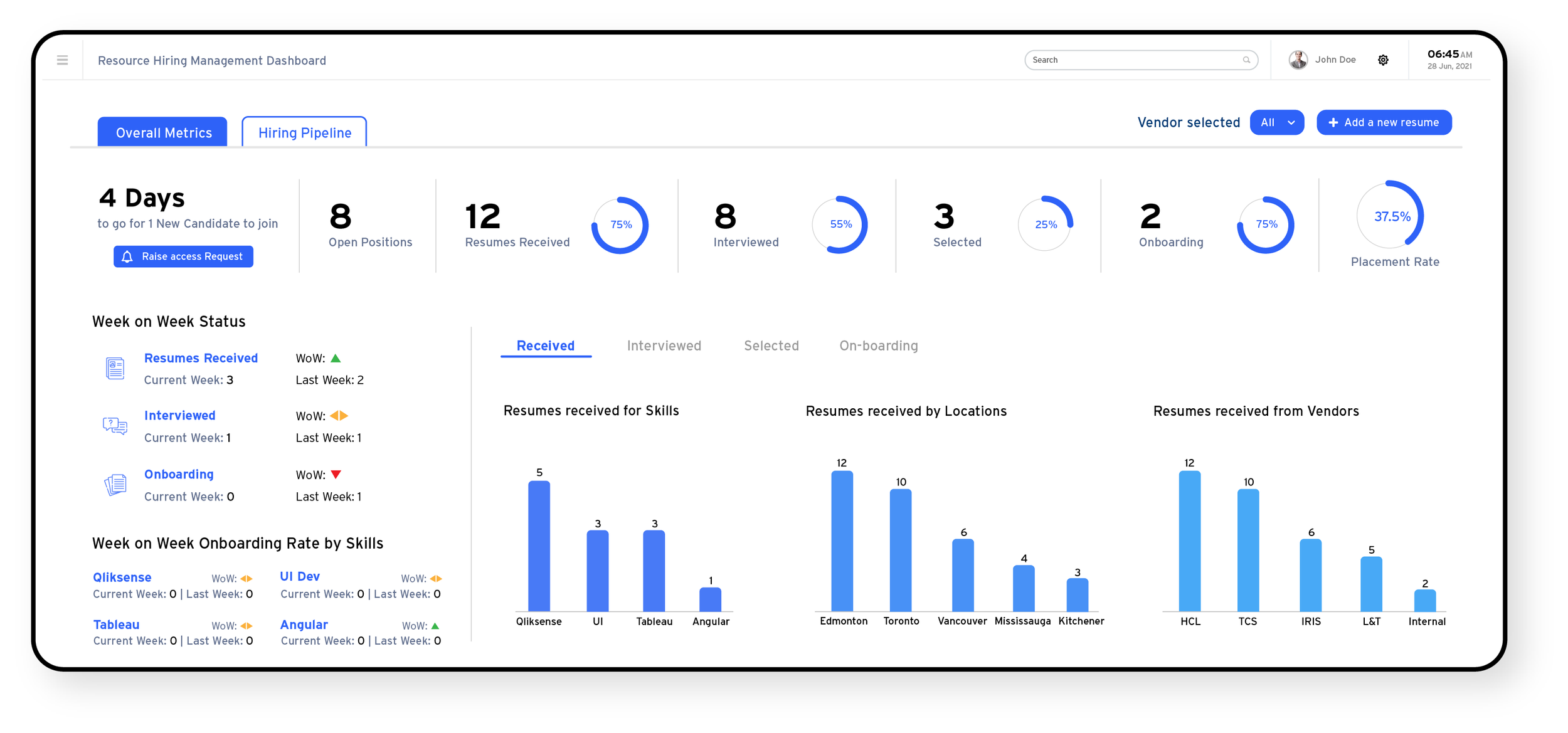Image resolution: width=1568 pixels, height=733 pixels.
Task: Open the Qliksense skill link
Action: (122, 577)
